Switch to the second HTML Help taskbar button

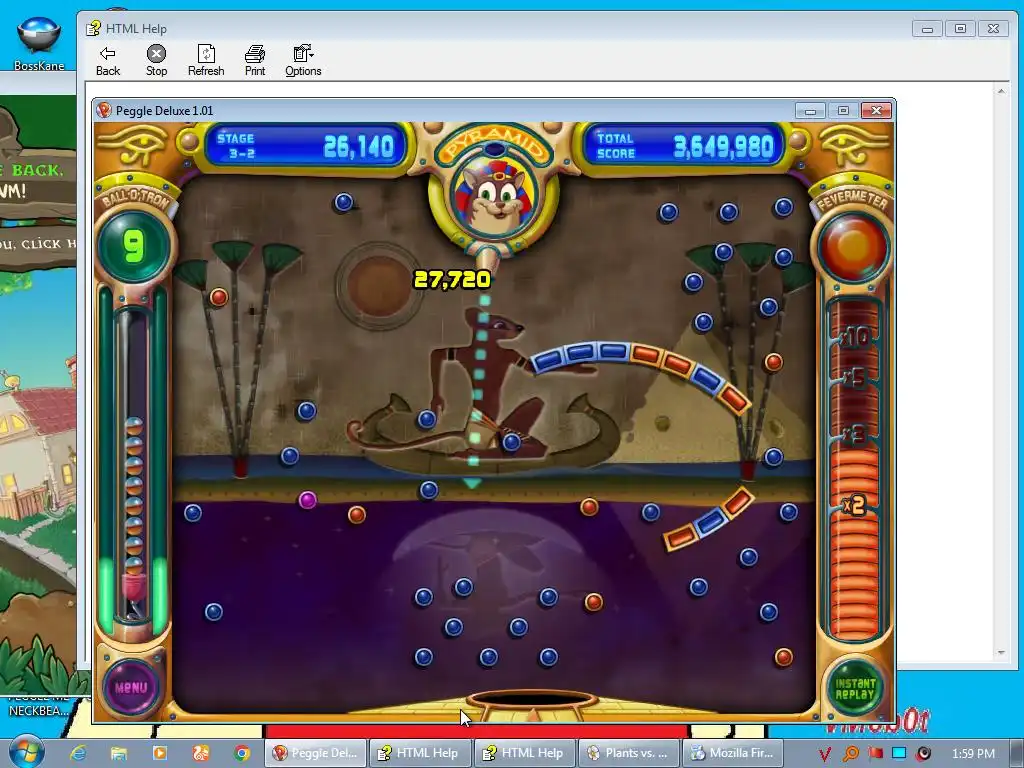pos(524,753)
